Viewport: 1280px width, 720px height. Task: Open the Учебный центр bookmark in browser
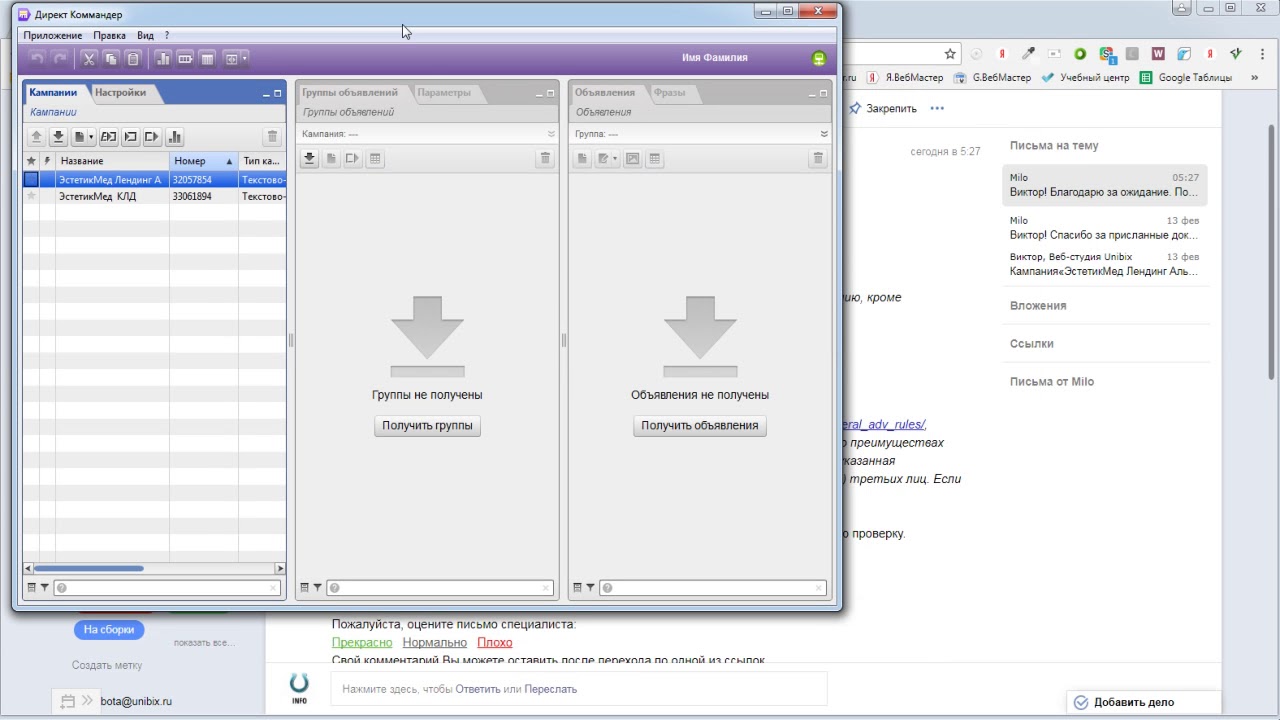point(1085,77)
